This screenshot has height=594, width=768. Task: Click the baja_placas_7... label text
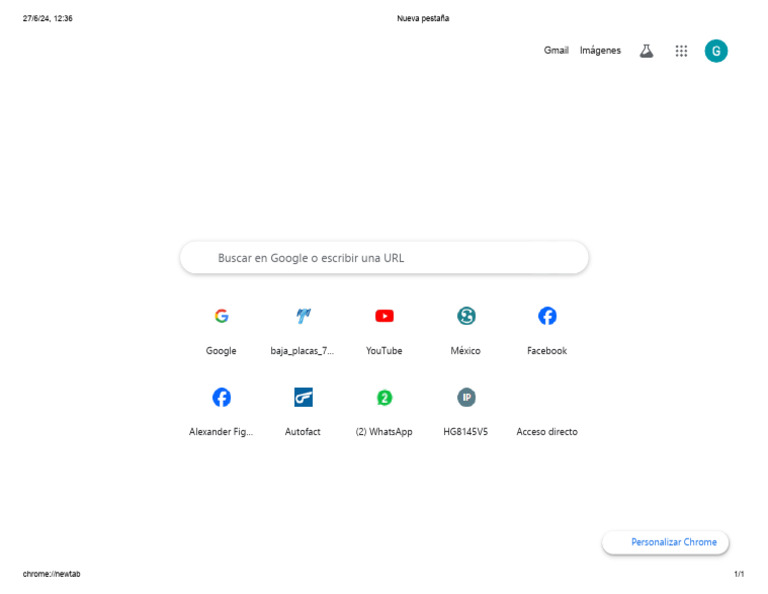tap(302, 351)
